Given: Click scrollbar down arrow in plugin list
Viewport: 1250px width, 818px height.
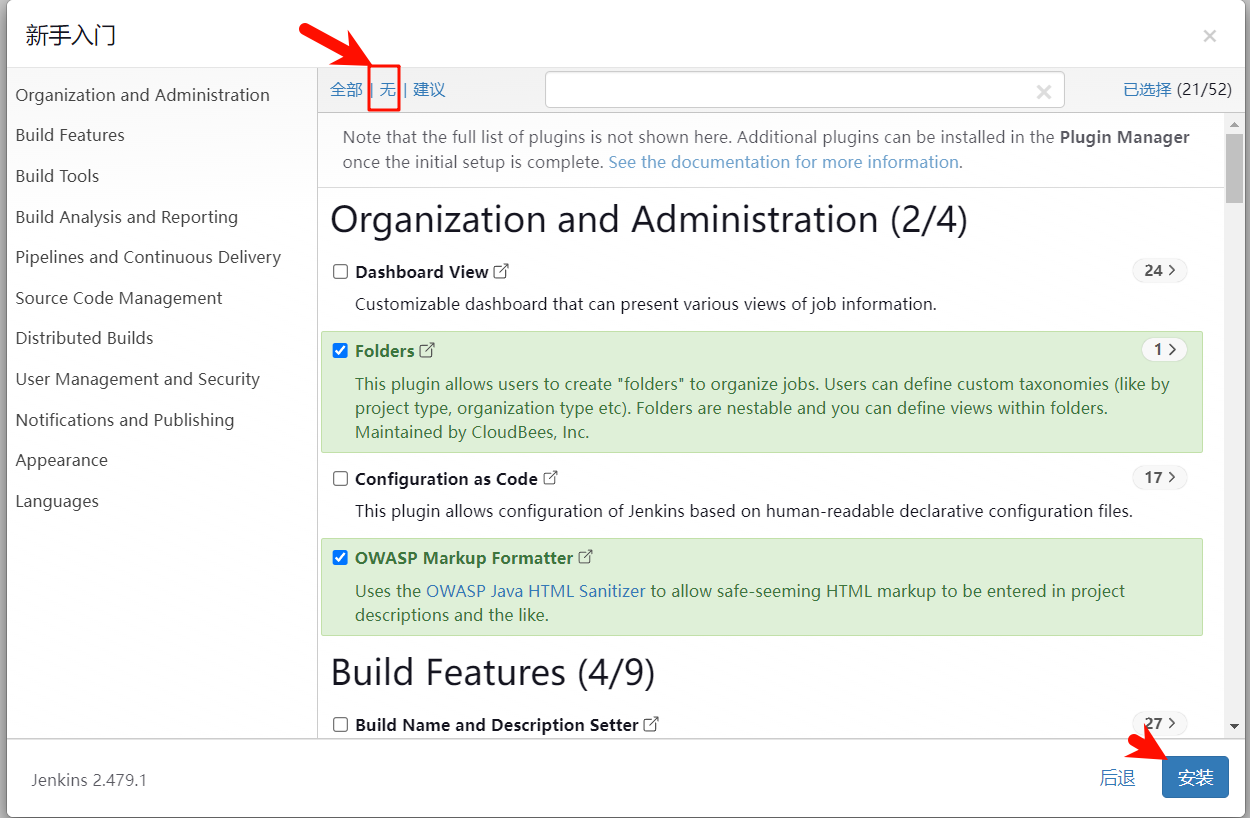Looking at the screenshot, I should [1234, 727].
